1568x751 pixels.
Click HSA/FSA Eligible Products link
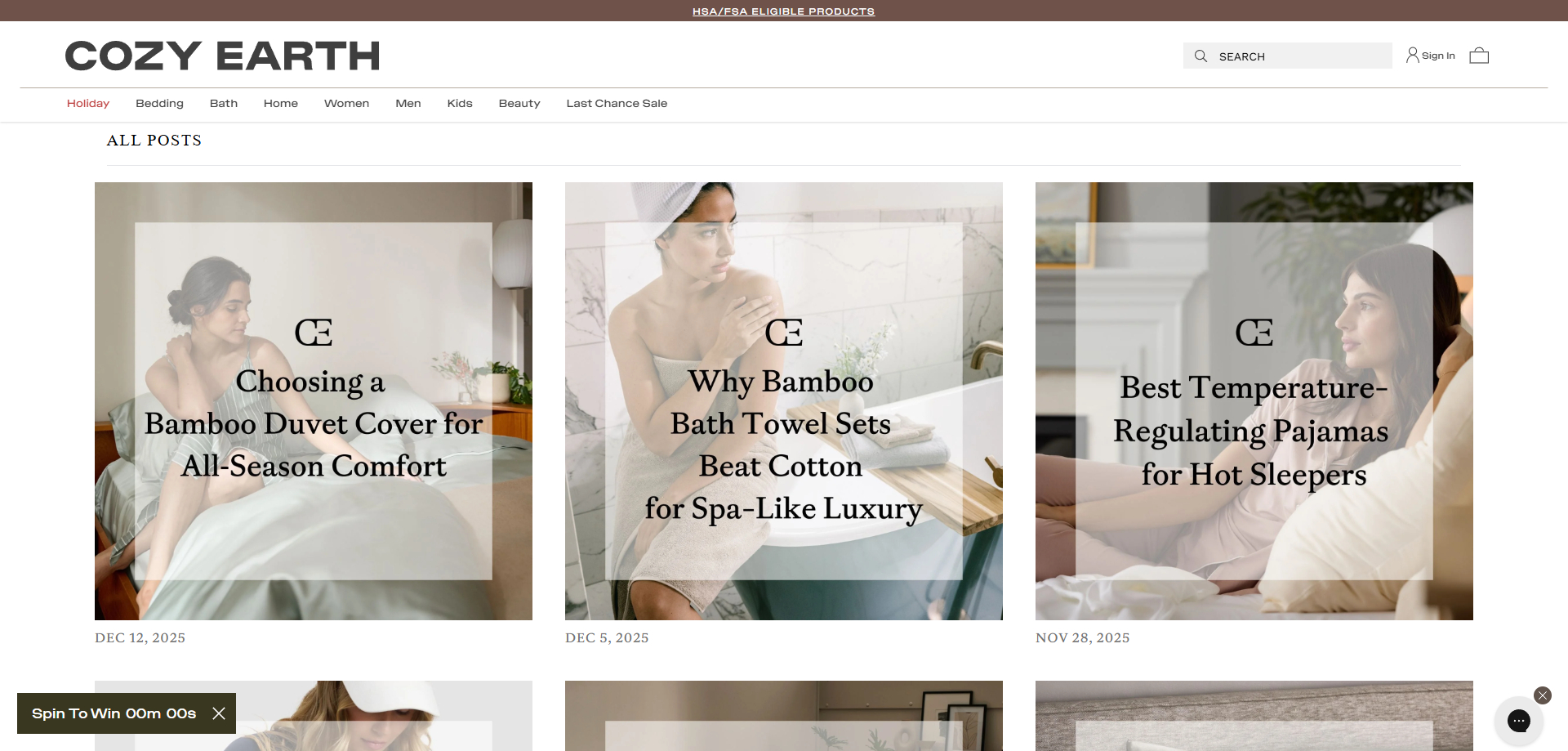783,11
